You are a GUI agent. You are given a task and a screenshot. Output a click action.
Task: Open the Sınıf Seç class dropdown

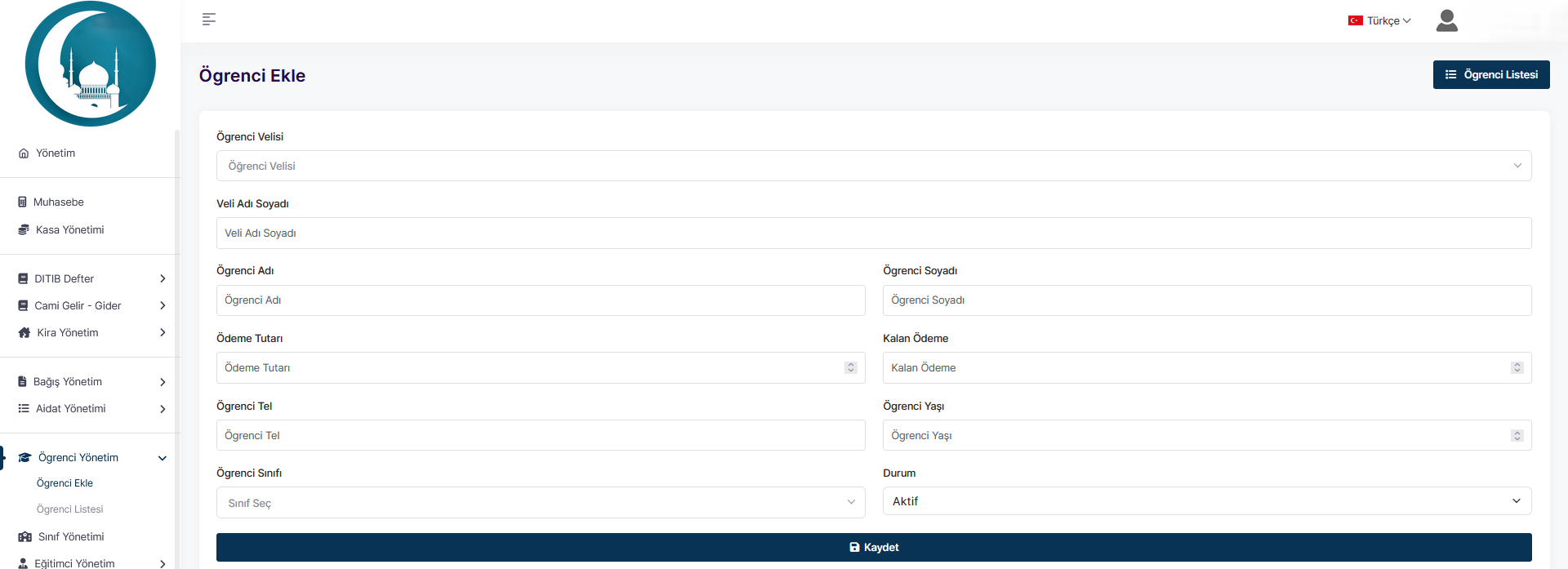540,503
